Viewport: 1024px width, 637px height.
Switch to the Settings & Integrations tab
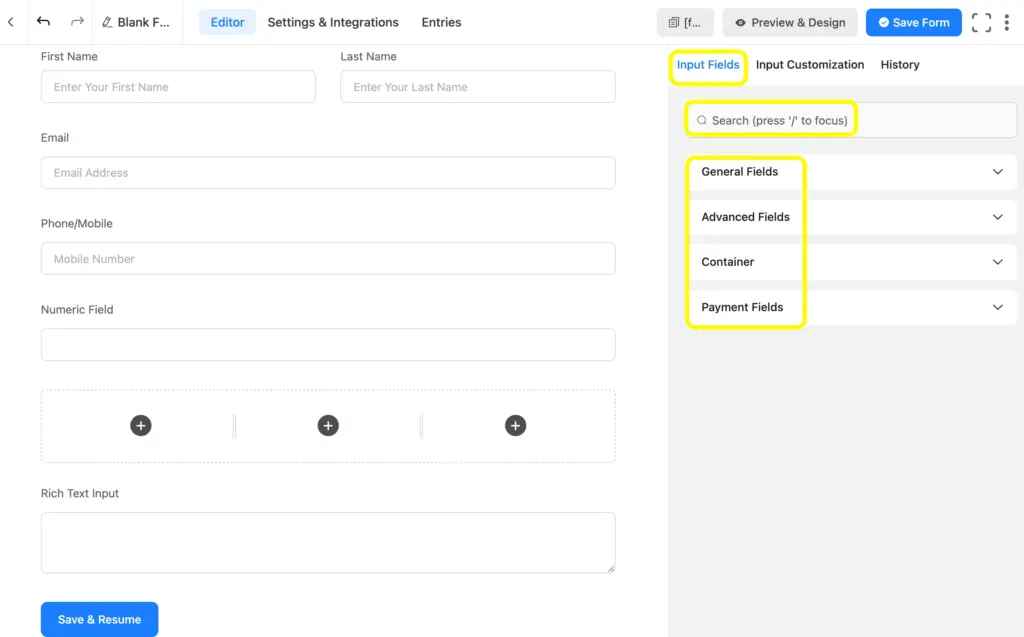coord(333,22)
